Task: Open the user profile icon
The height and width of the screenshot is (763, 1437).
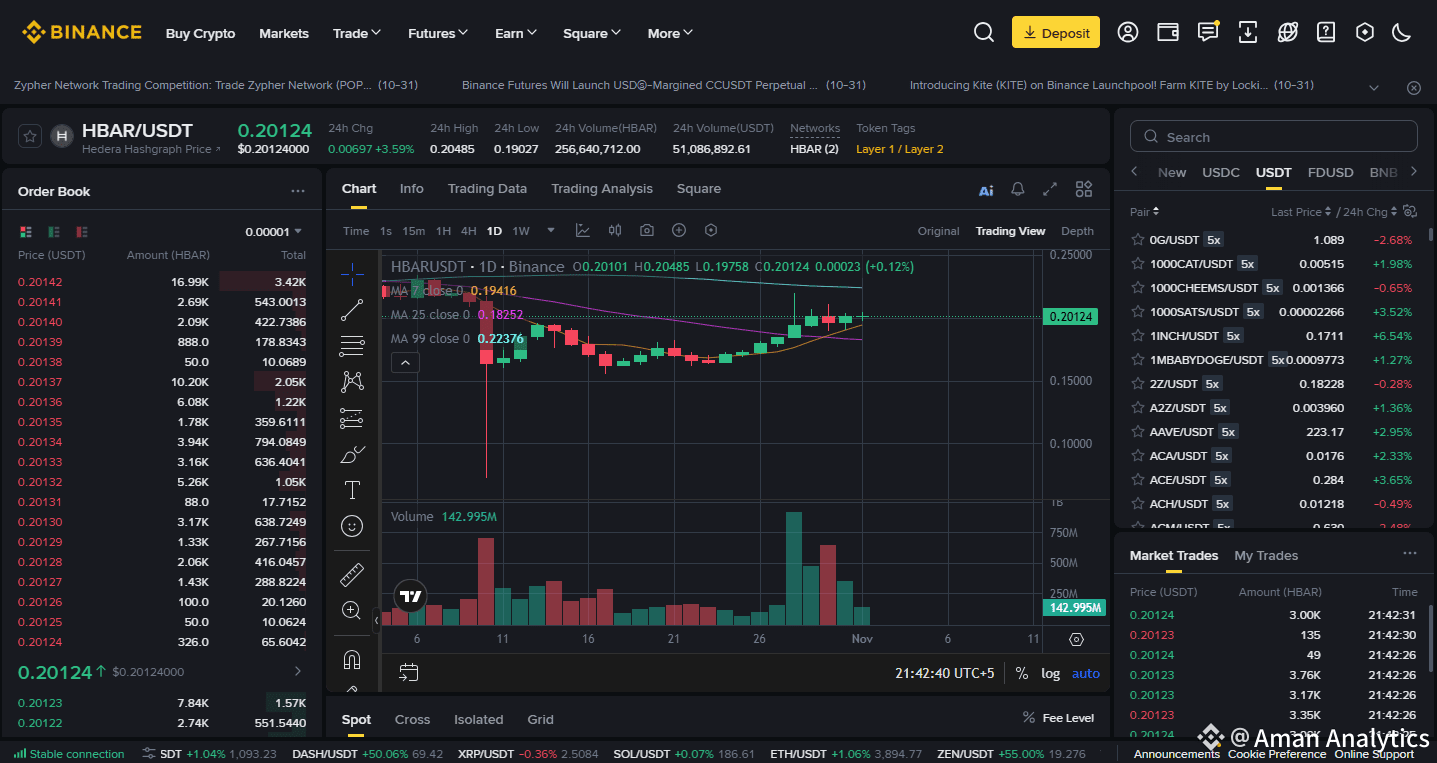Action: coord(1128,32)
